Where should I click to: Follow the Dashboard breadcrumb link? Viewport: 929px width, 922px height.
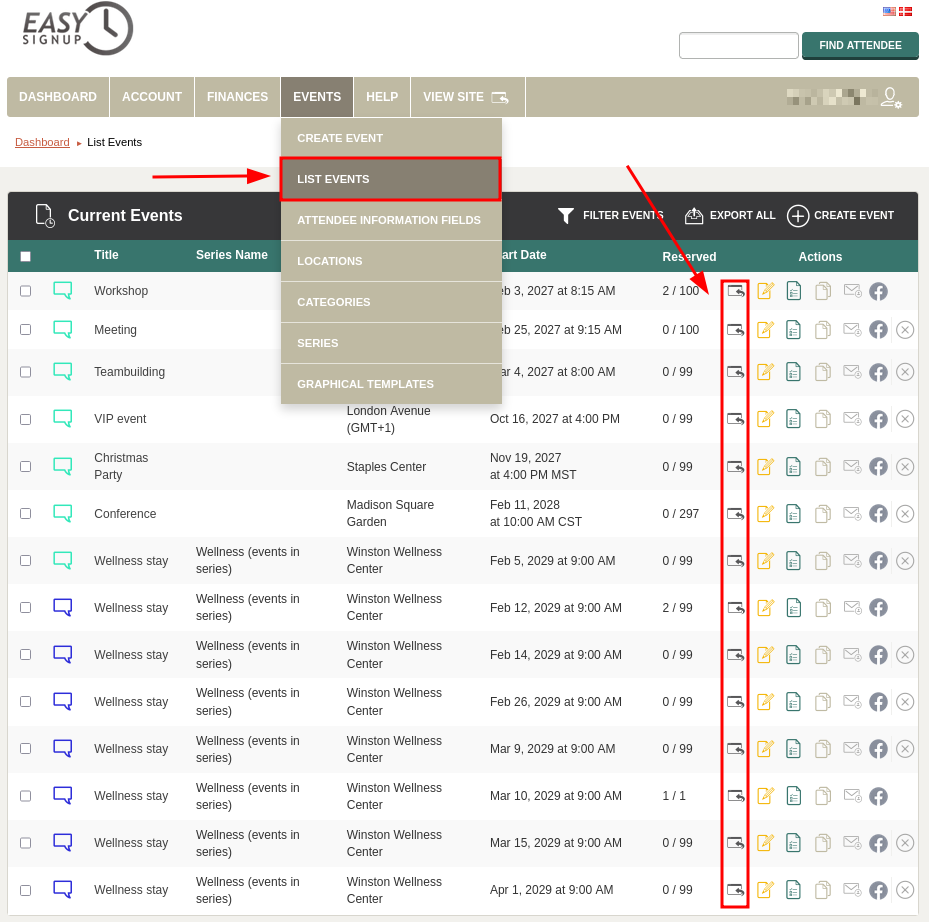(42, 142)
